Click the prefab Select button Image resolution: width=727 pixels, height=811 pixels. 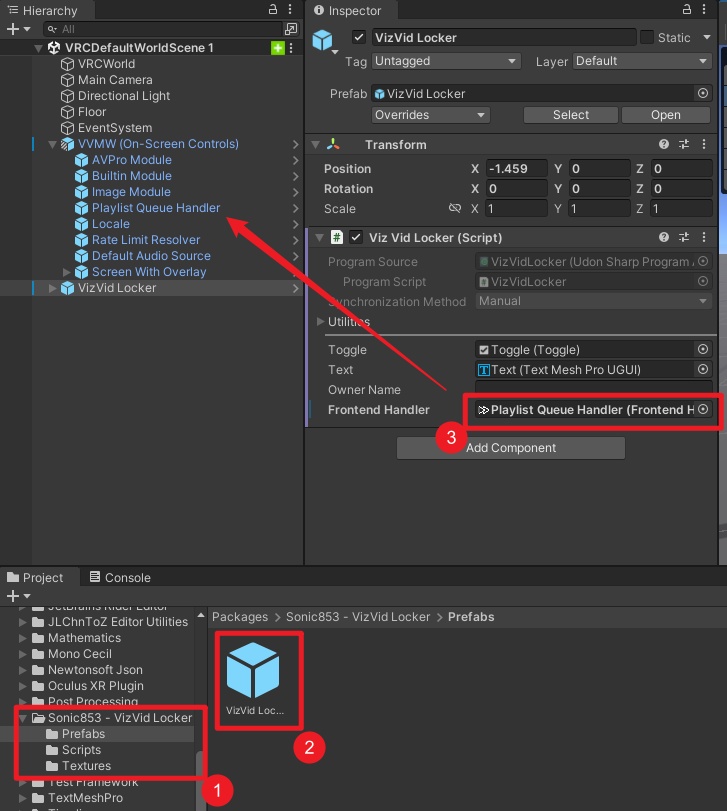[571, 115]
